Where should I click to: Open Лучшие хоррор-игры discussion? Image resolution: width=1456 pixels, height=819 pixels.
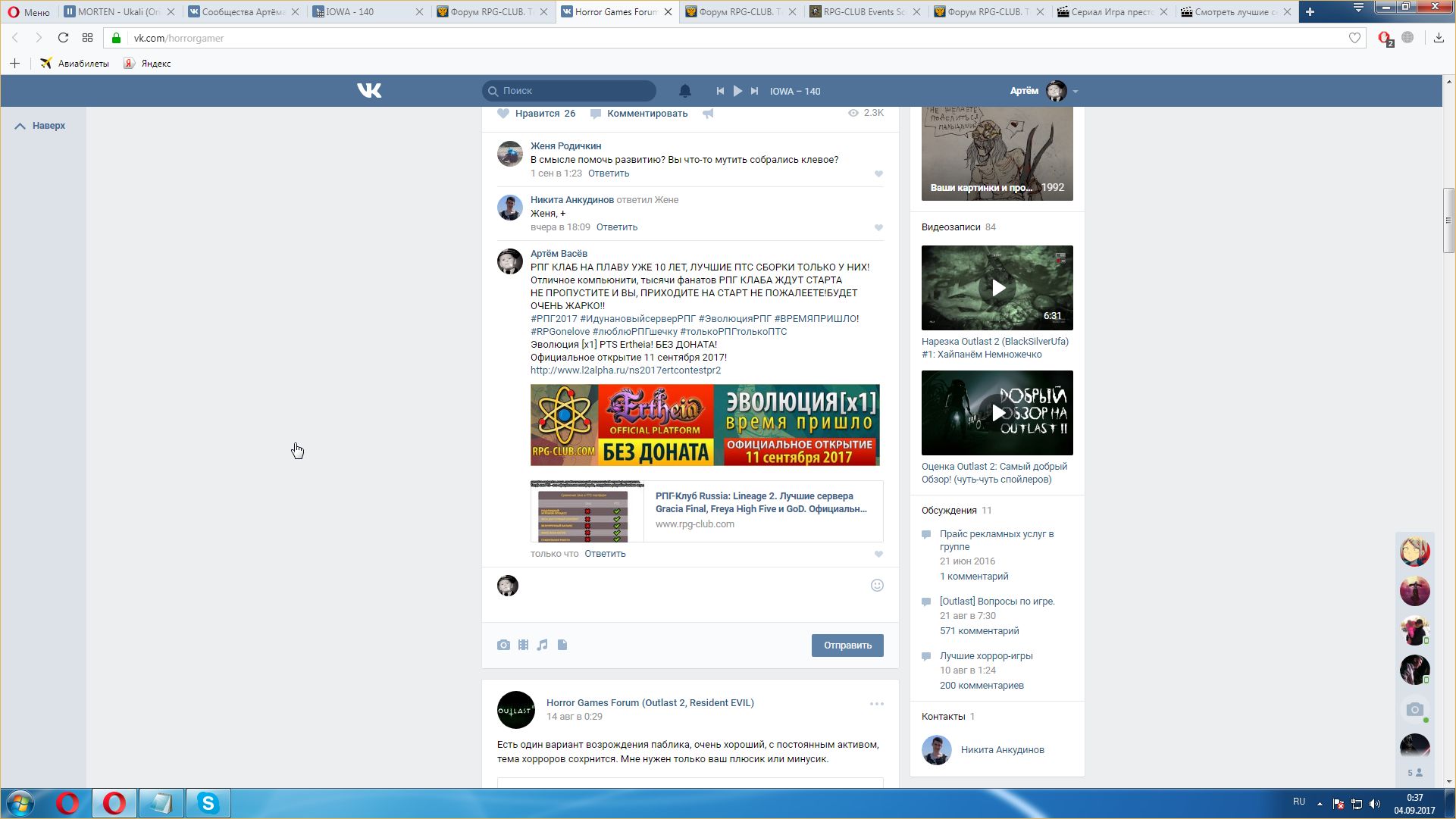[x=986, y=656]
